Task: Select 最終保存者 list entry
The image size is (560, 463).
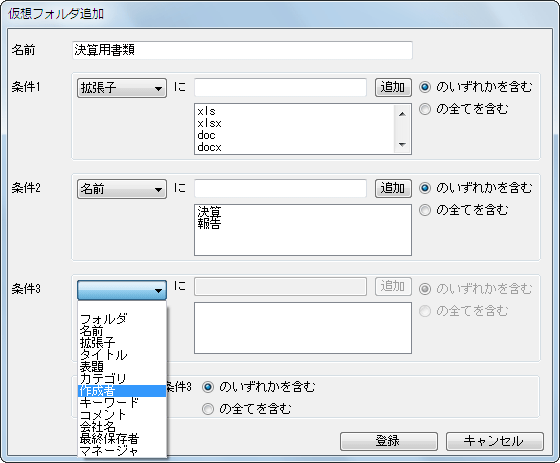Action: (x=122, y=439)
